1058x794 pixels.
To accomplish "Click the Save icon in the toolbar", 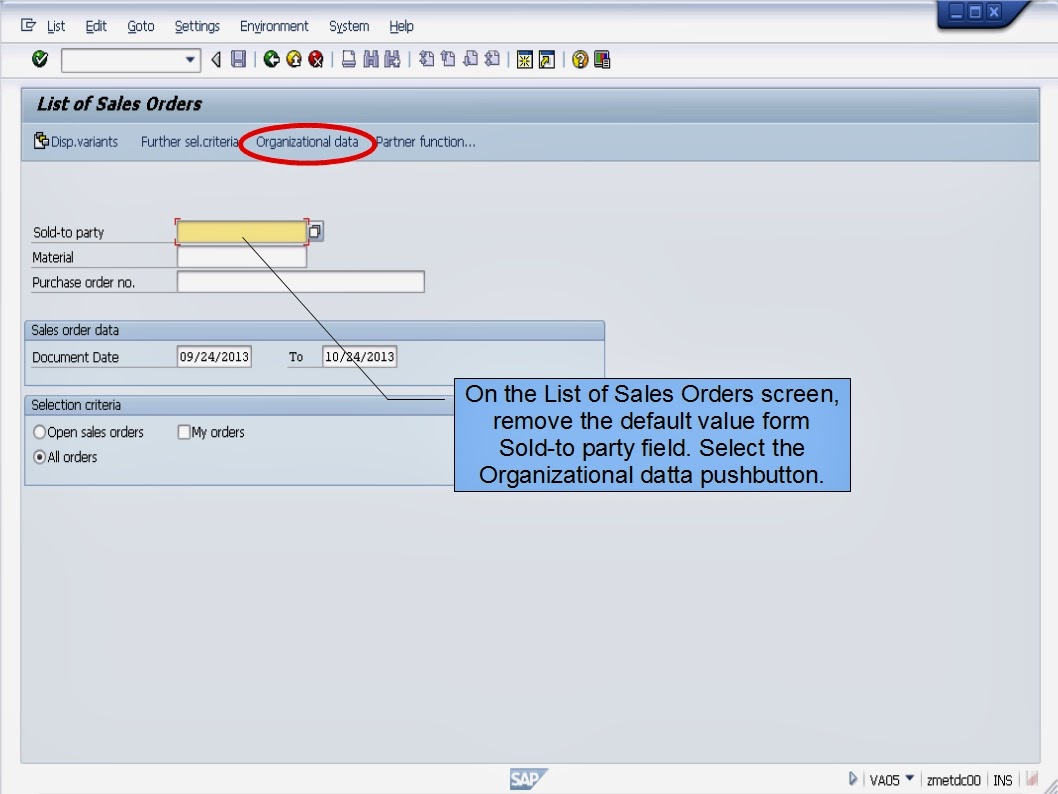I will (237, 59).
